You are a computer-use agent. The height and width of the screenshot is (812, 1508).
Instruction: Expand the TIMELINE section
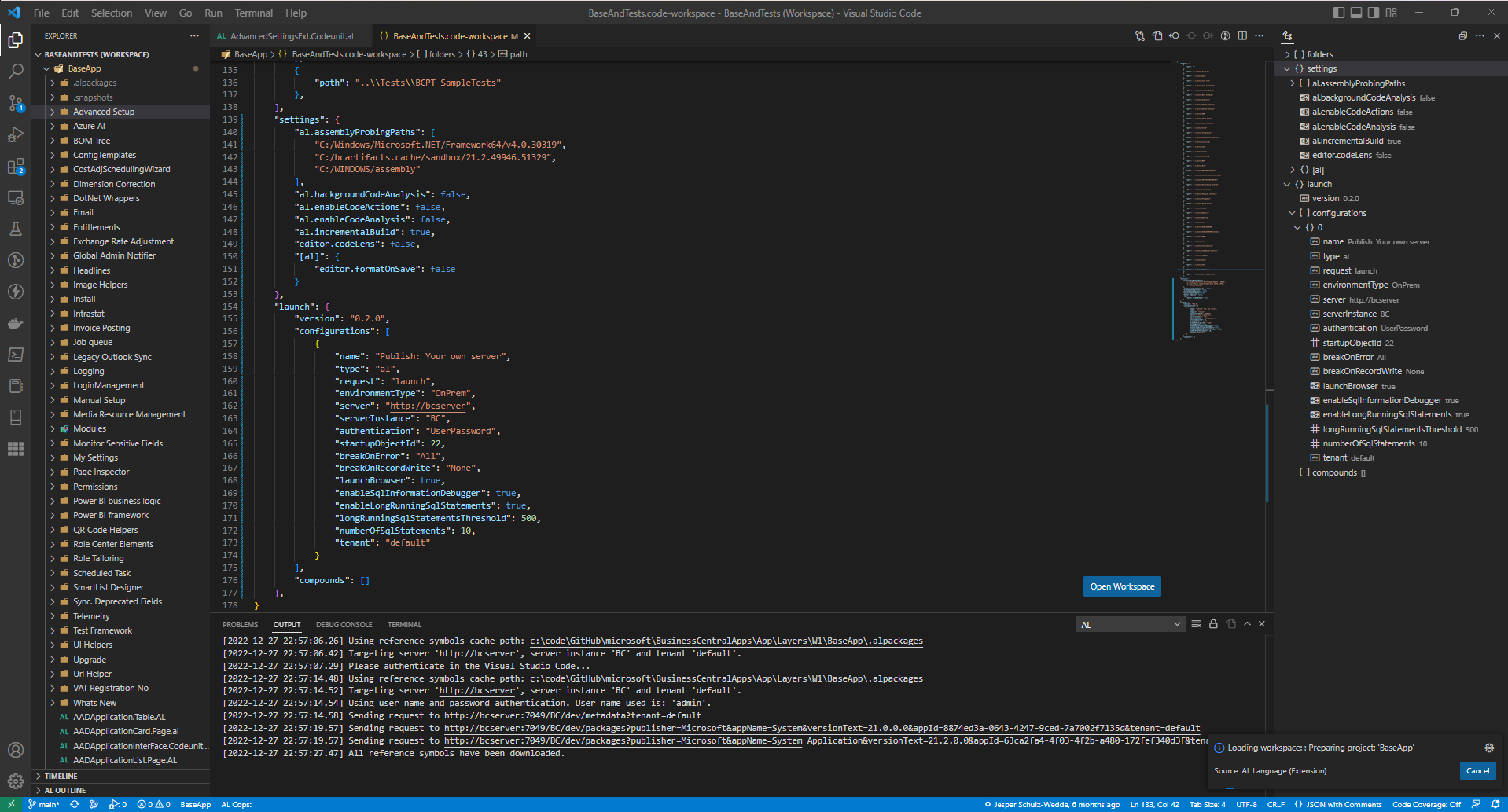click(x=120, y=776)
